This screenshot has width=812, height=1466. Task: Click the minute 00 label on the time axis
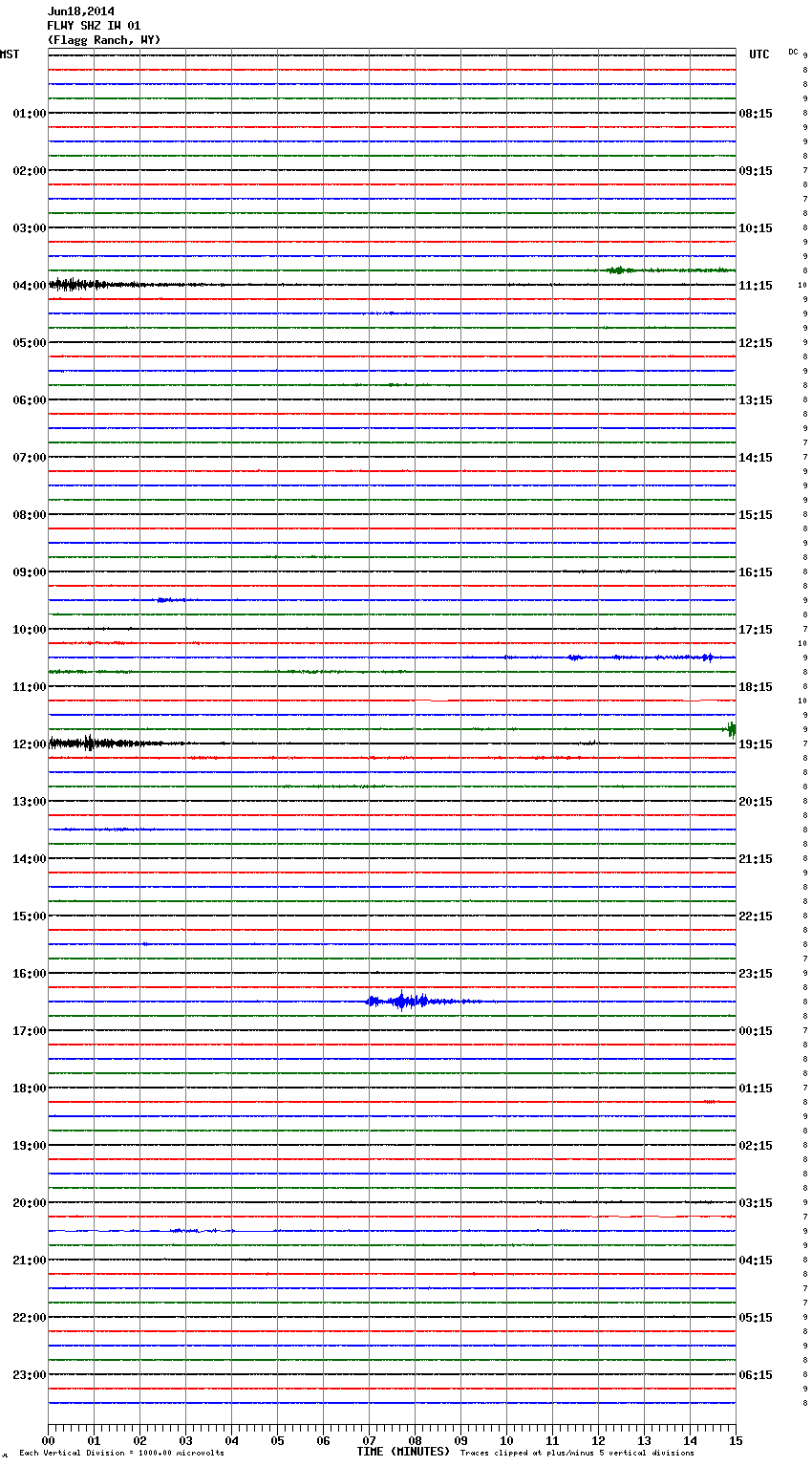[48, 1441]
